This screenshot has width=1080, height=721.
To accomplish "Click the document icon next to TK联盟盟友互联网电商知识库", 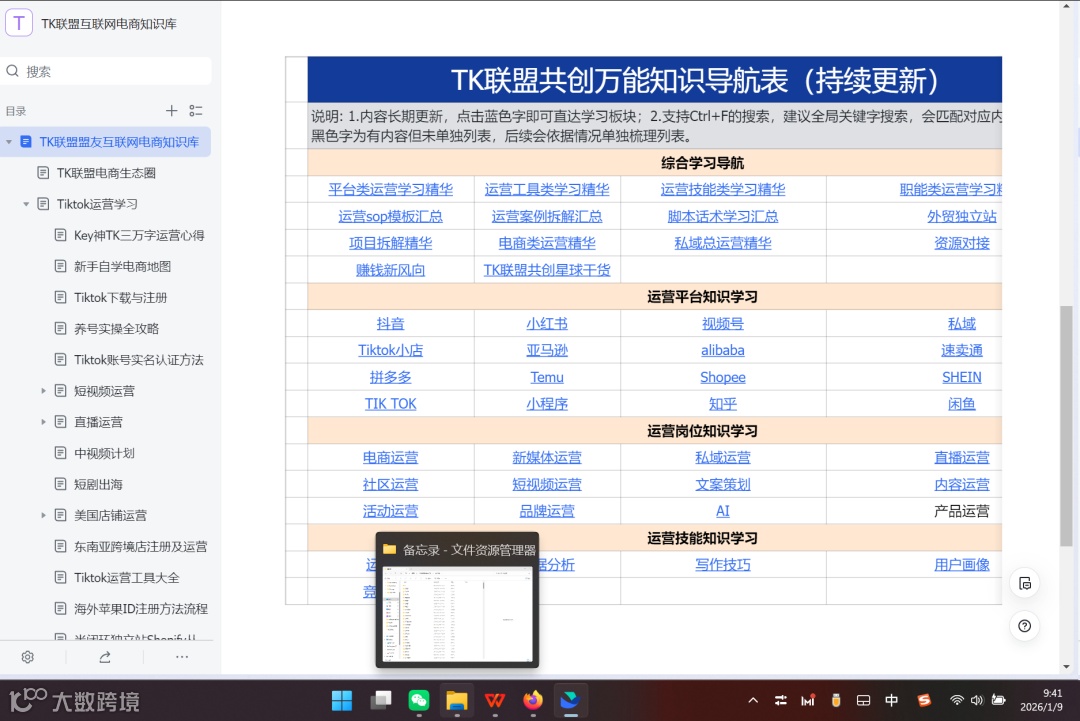I will (x=26, y=142).
